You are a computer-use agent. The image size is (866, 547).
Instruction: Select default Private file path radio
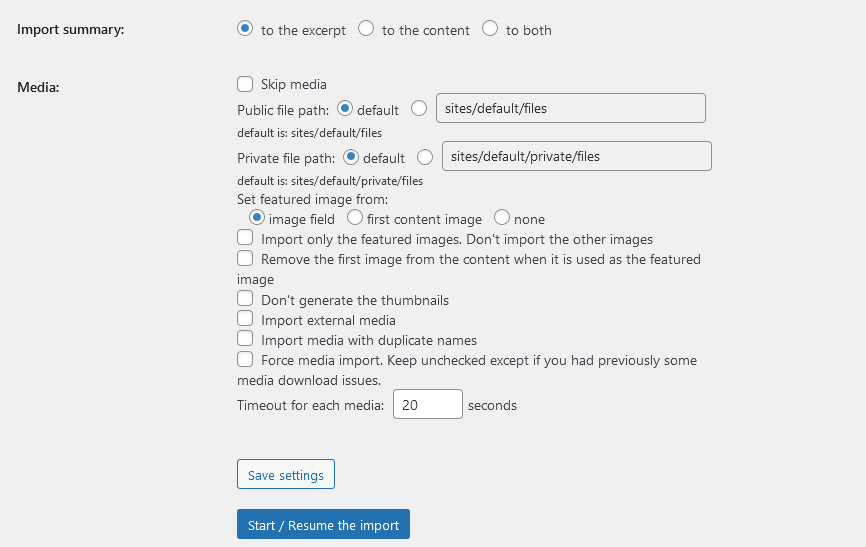coord(351,156)
